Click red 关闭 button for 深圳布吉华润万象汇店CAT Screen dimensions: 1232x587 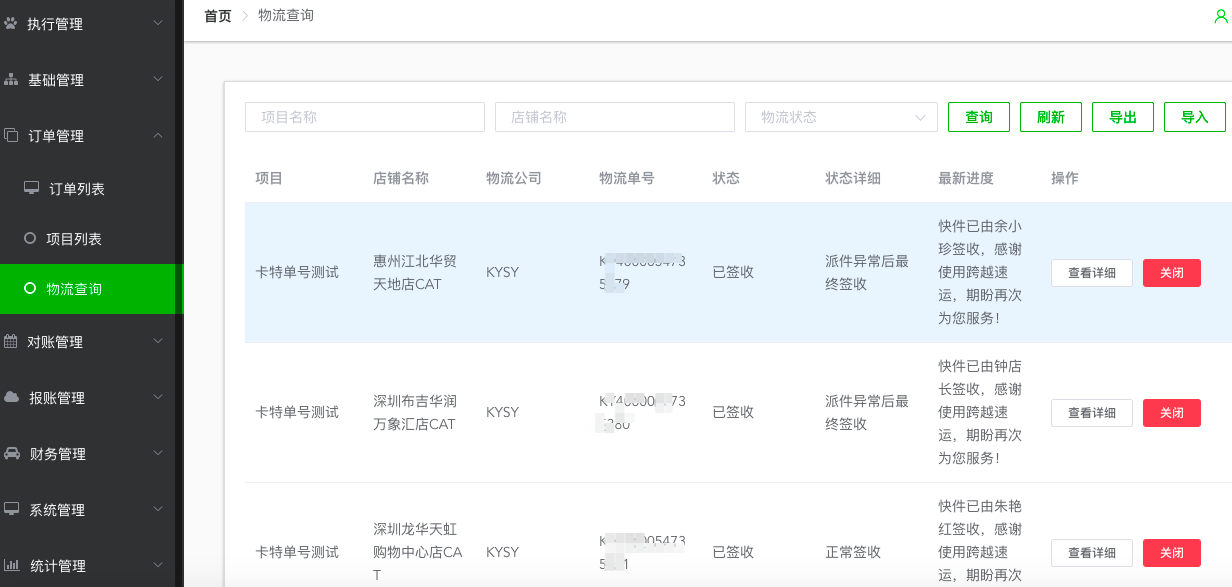[1171, 413]
